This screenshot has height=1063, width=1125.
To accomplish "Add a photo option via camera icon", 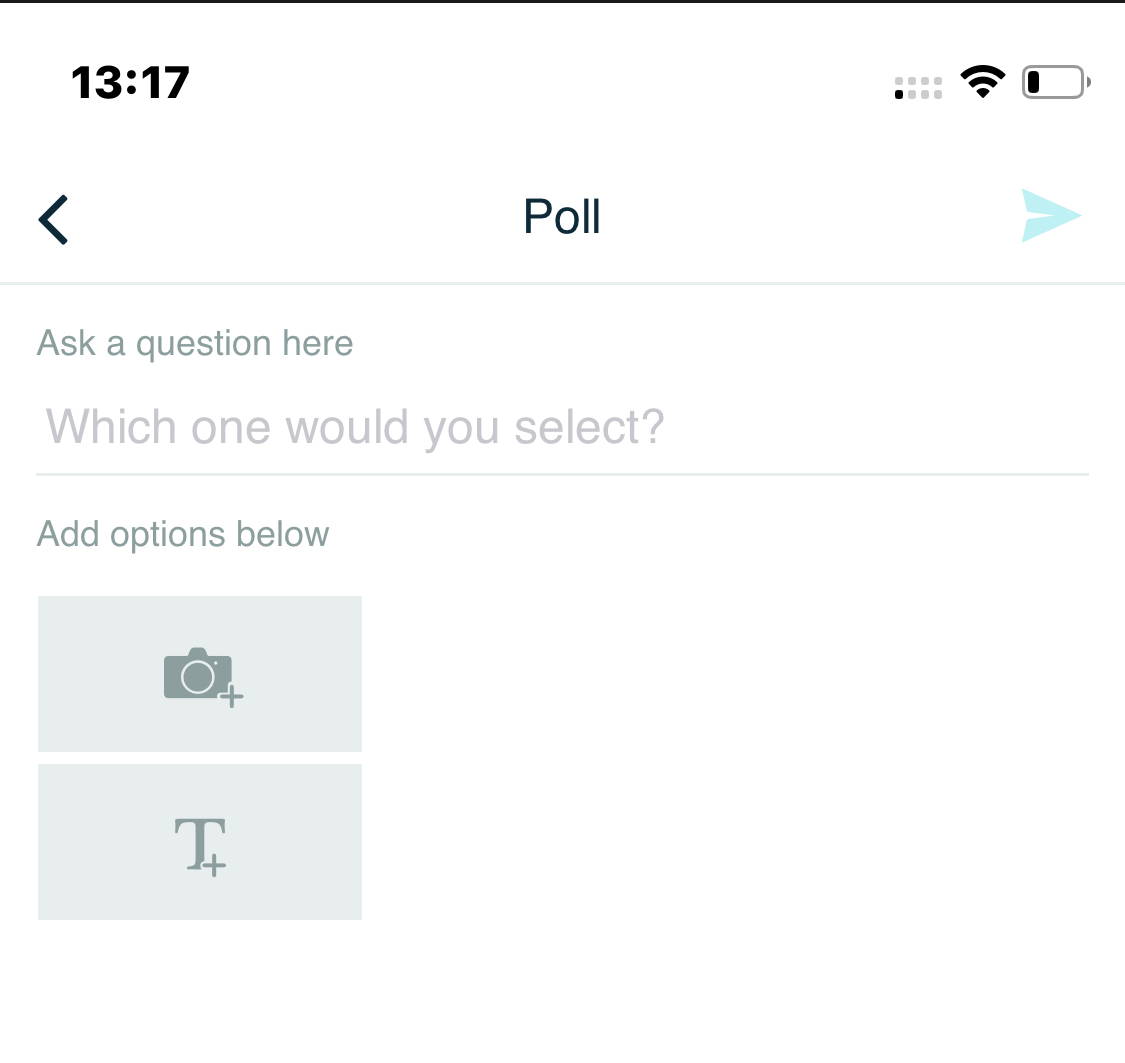I will pos(199,674).
